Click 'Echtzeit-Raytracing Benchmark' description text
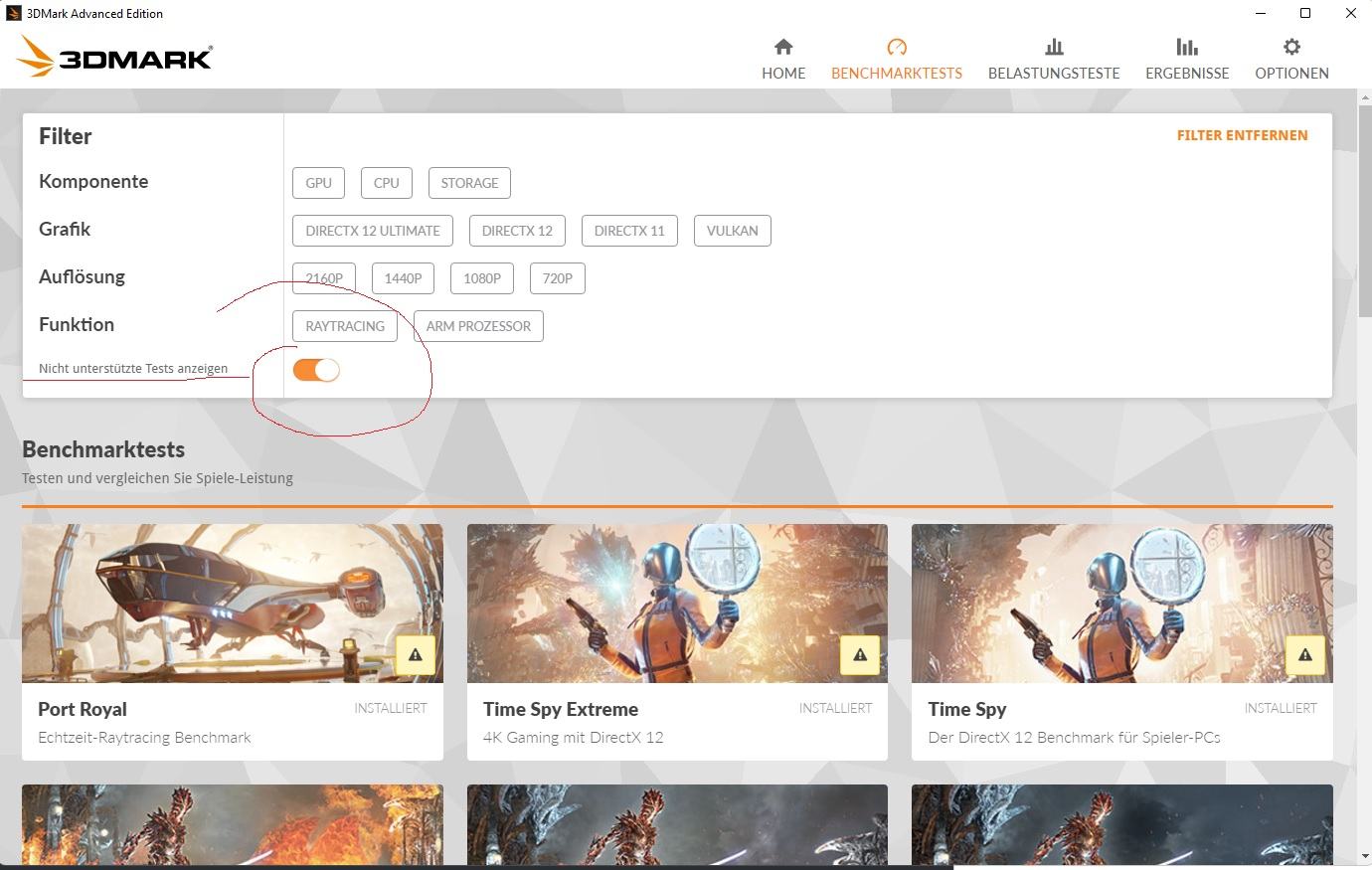Screen dimensions: 1372x870 [144, 738]
